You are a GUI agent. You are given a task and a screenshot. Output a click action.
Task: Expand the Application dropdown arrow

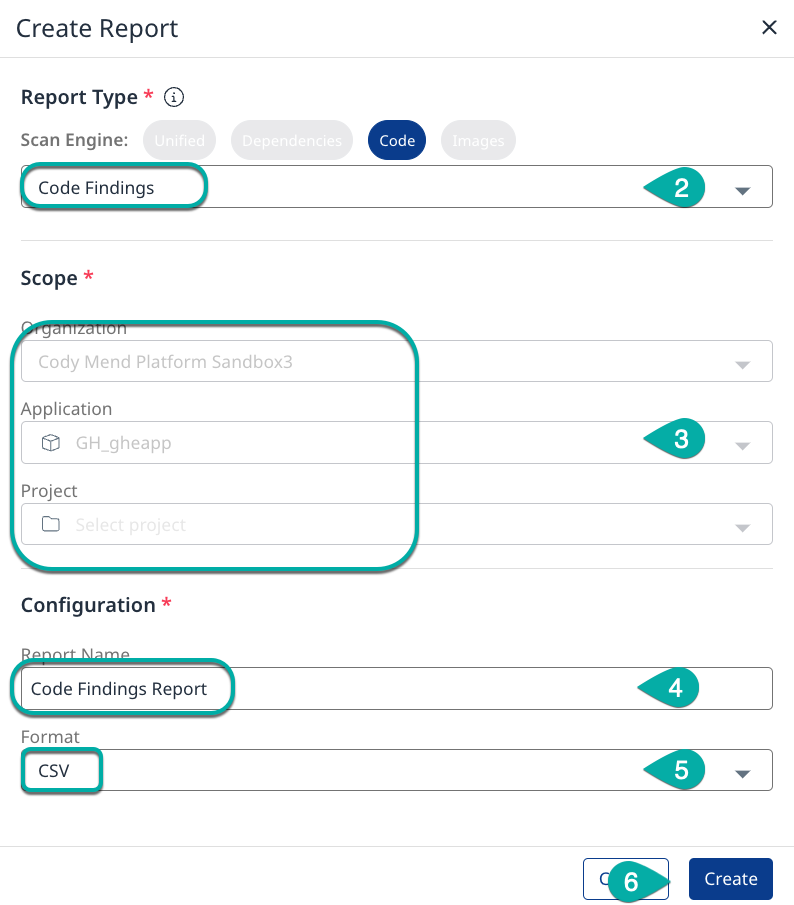point(742,446)
